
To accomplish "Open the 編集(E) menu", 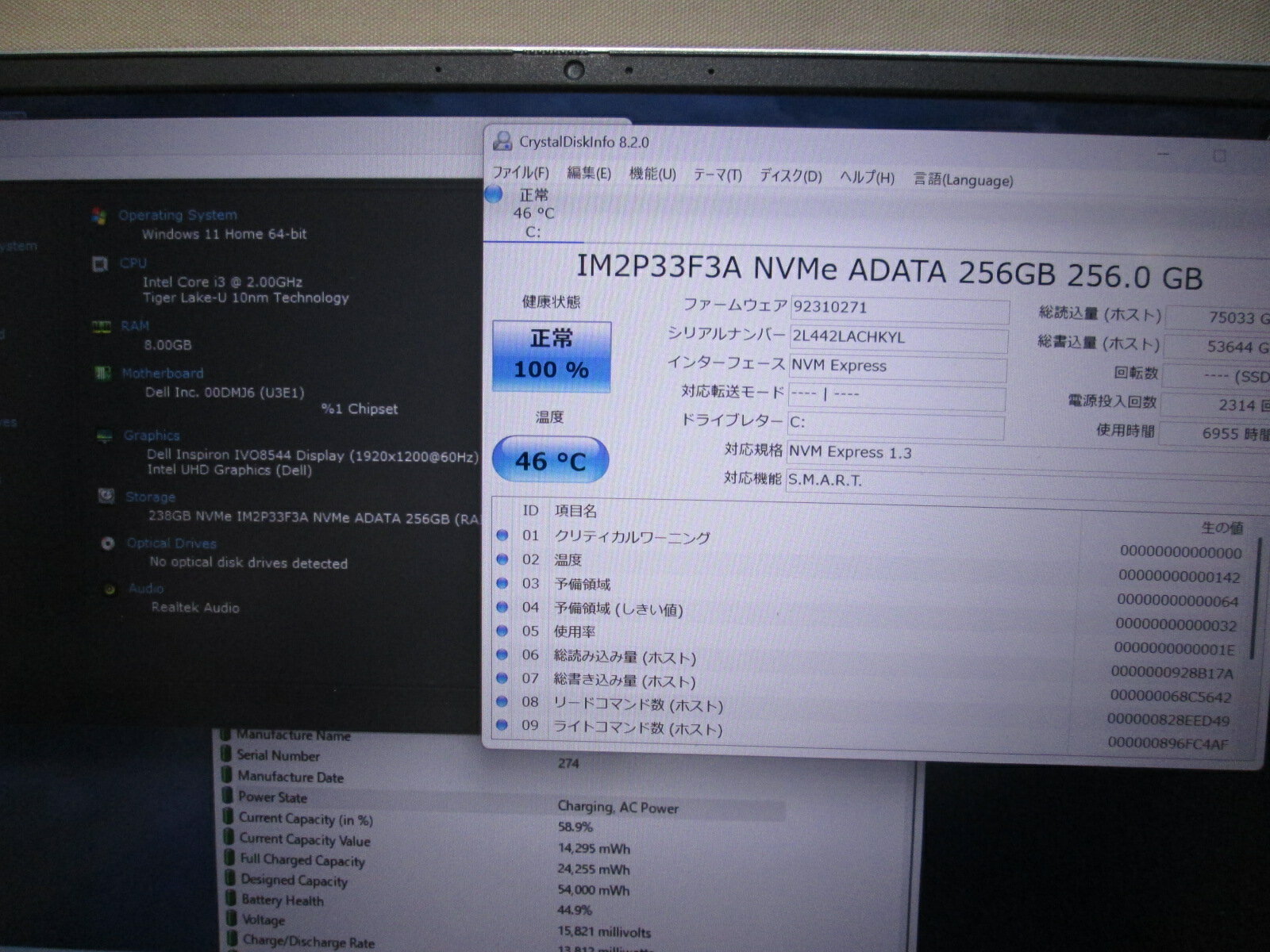I will tap(589, 173).
